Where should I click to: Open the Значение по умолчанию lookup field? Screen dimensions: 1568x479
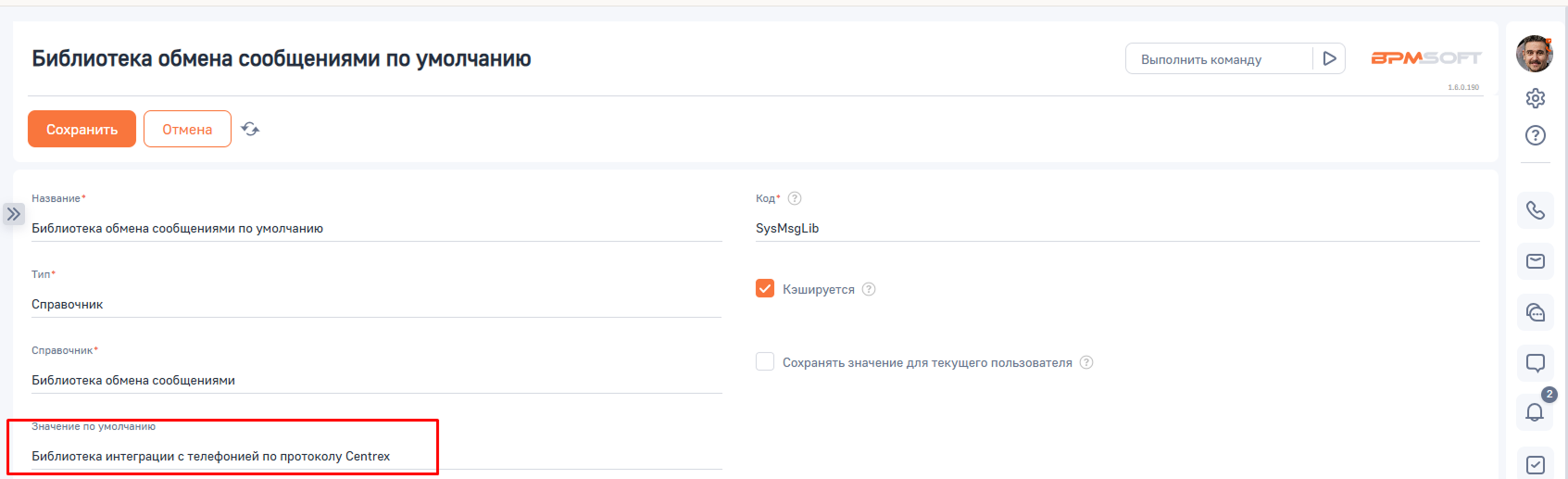[x=375, y=456]
